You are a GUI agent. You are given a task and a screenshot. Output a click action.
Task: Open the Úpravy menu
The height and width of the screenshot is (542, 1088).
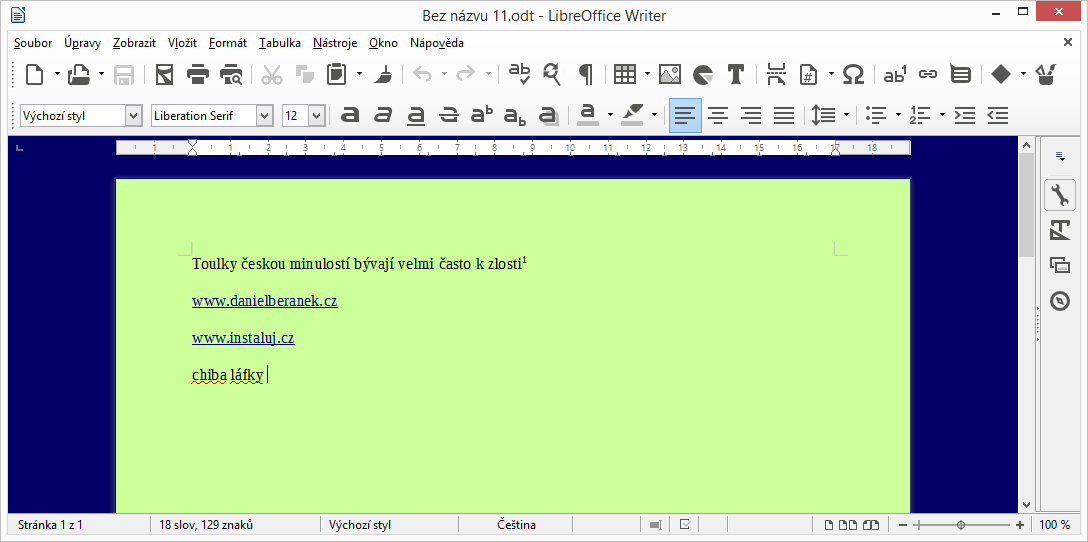point(83,43)
